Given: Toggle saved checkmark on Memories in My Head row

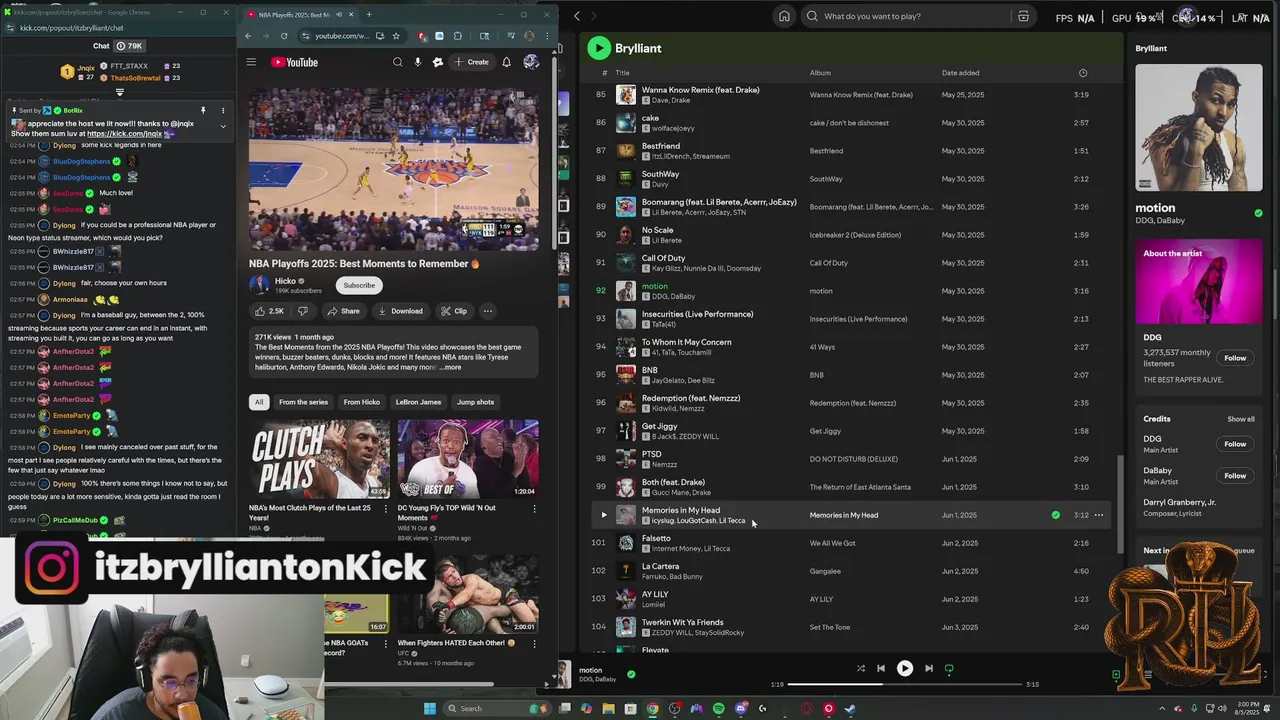Looking at the screenshot, I should point(1055,515).
